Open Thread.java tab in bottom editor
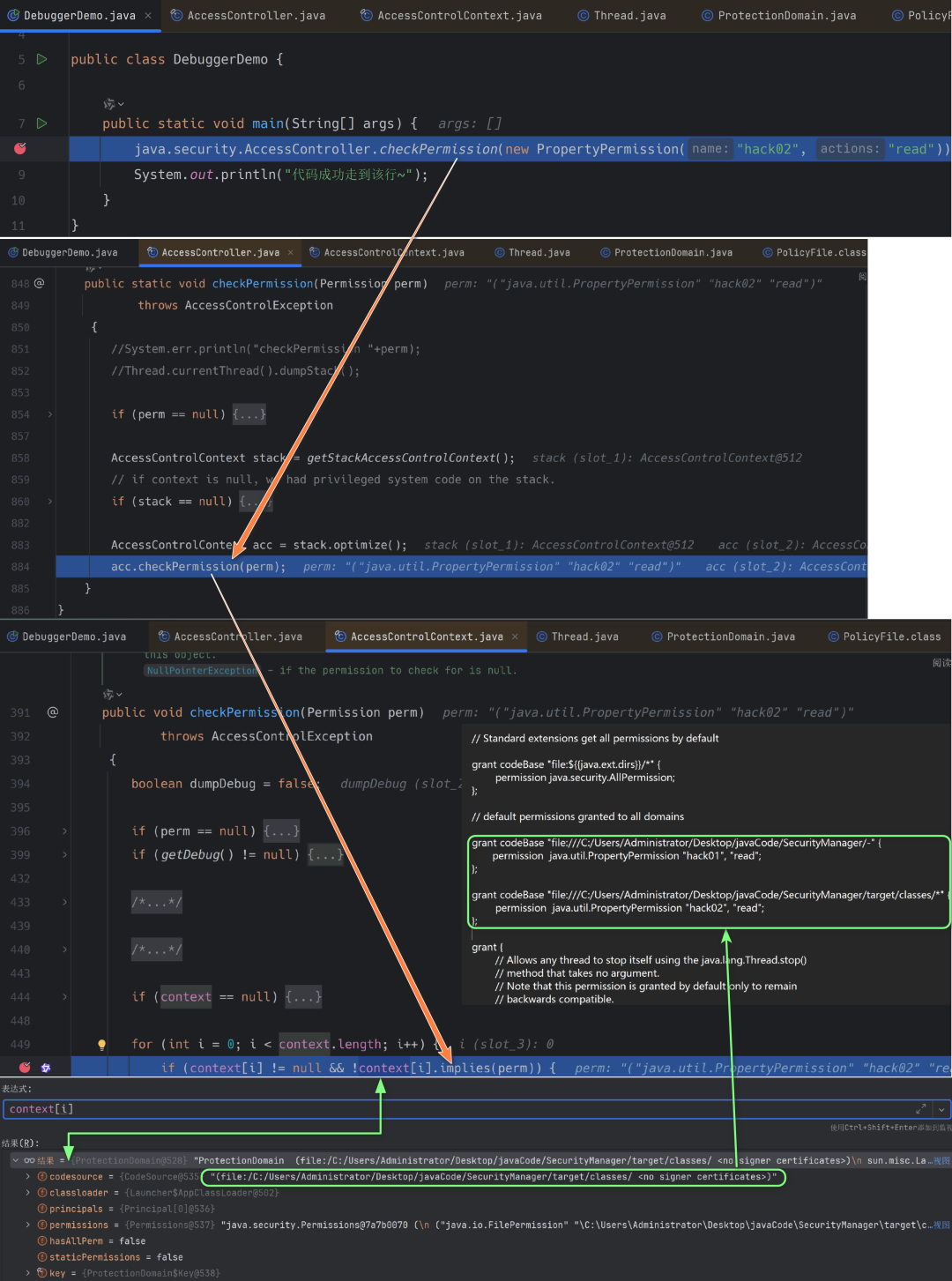Viewport: 952px width, 1281px height. click(x=577, y=637)
